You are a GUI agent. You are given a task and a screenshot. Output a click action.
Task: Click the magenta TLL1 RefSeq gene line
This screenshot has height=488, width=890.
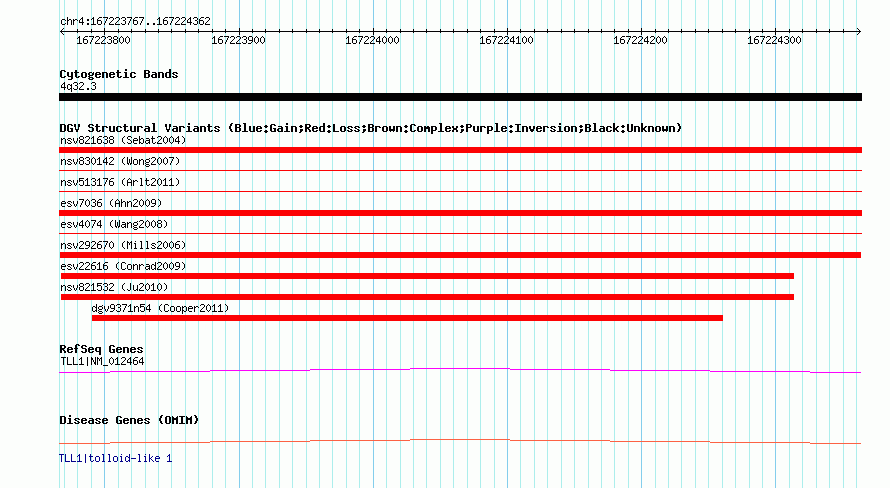pyautogui.click(x=460, y=371)
